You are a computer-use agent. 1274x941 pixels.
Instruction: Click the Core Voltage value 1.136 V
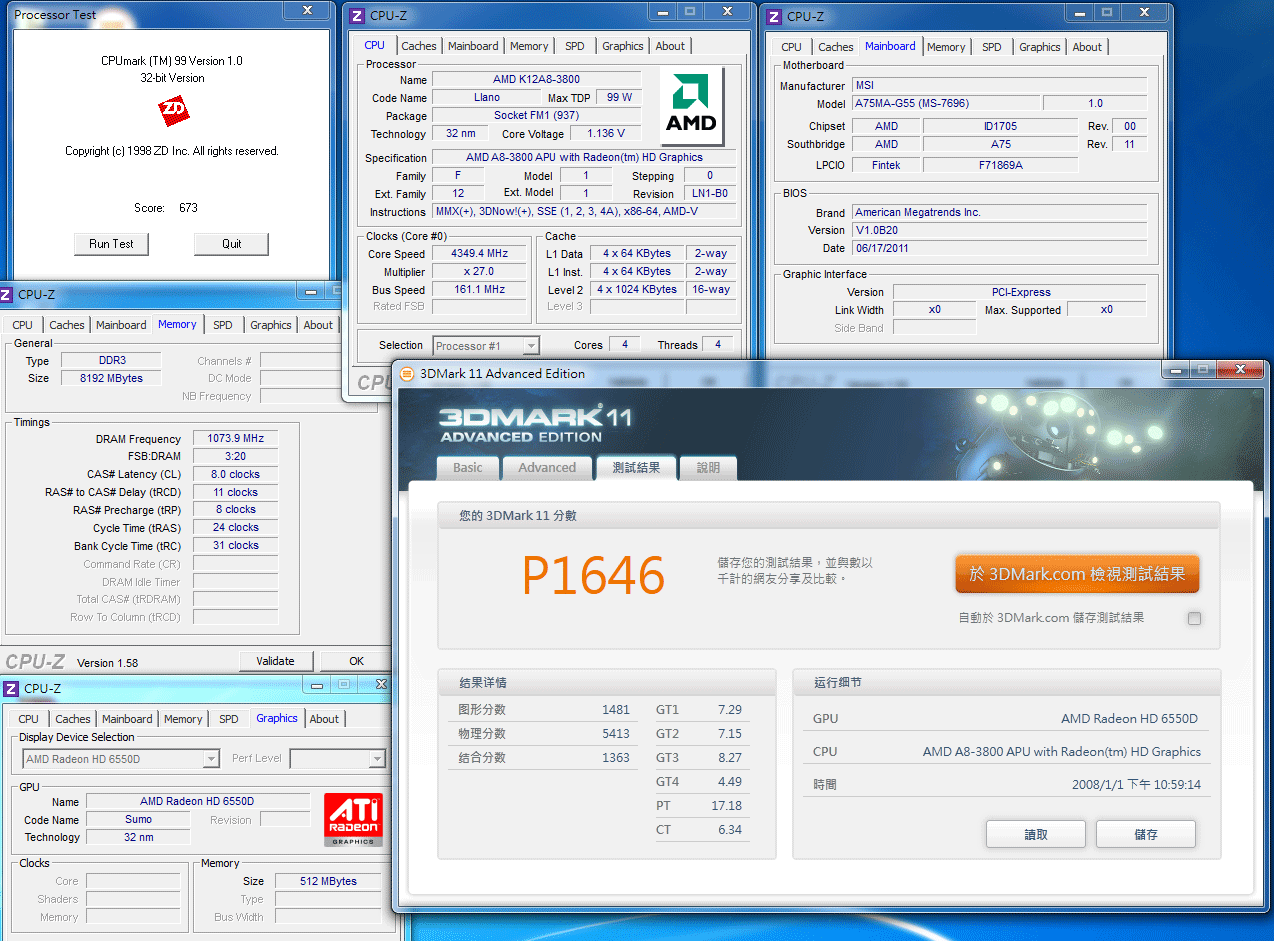606,134
